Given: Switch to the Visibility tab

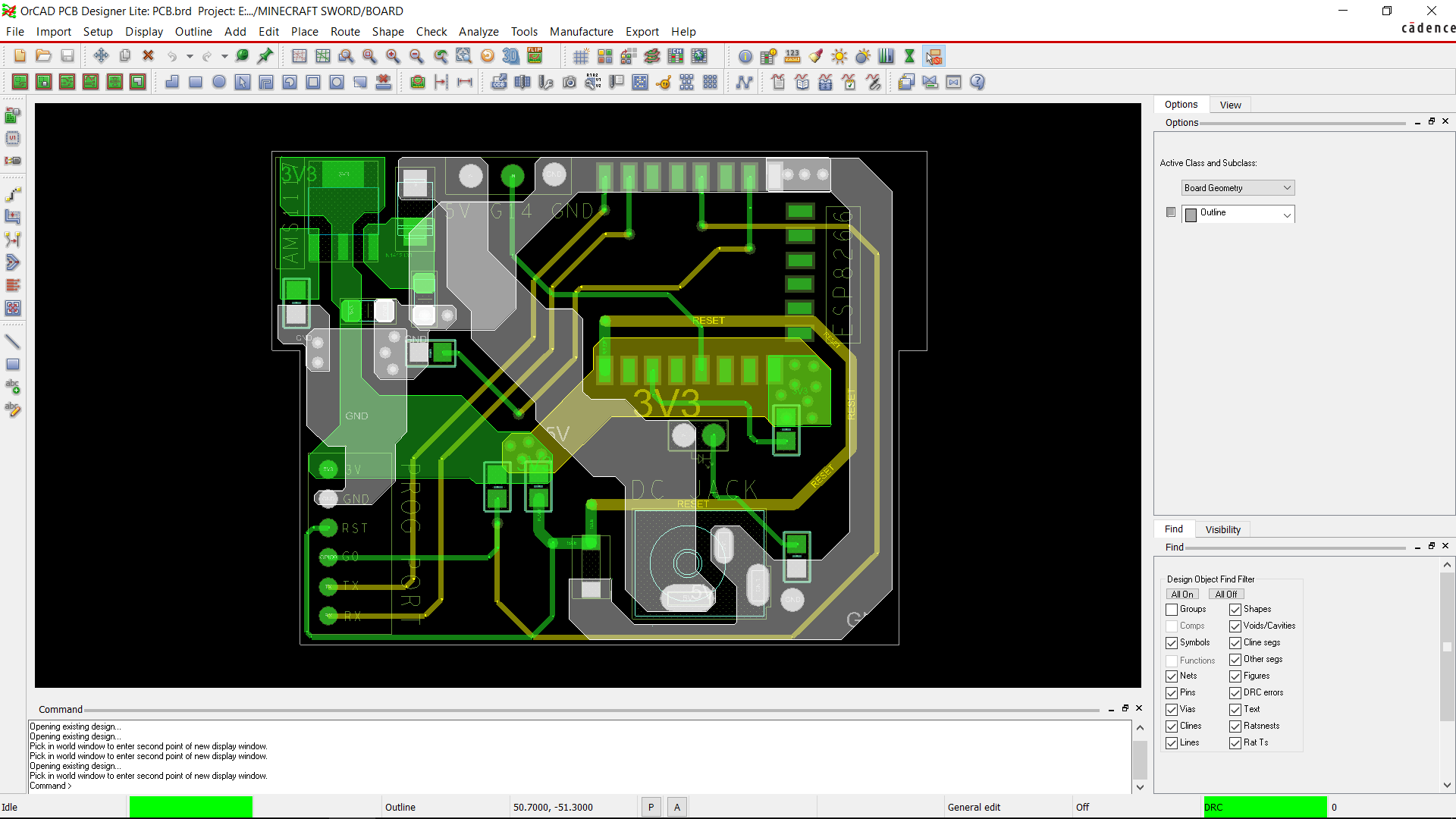Looking at the screenshot, I should (1222, 530).
